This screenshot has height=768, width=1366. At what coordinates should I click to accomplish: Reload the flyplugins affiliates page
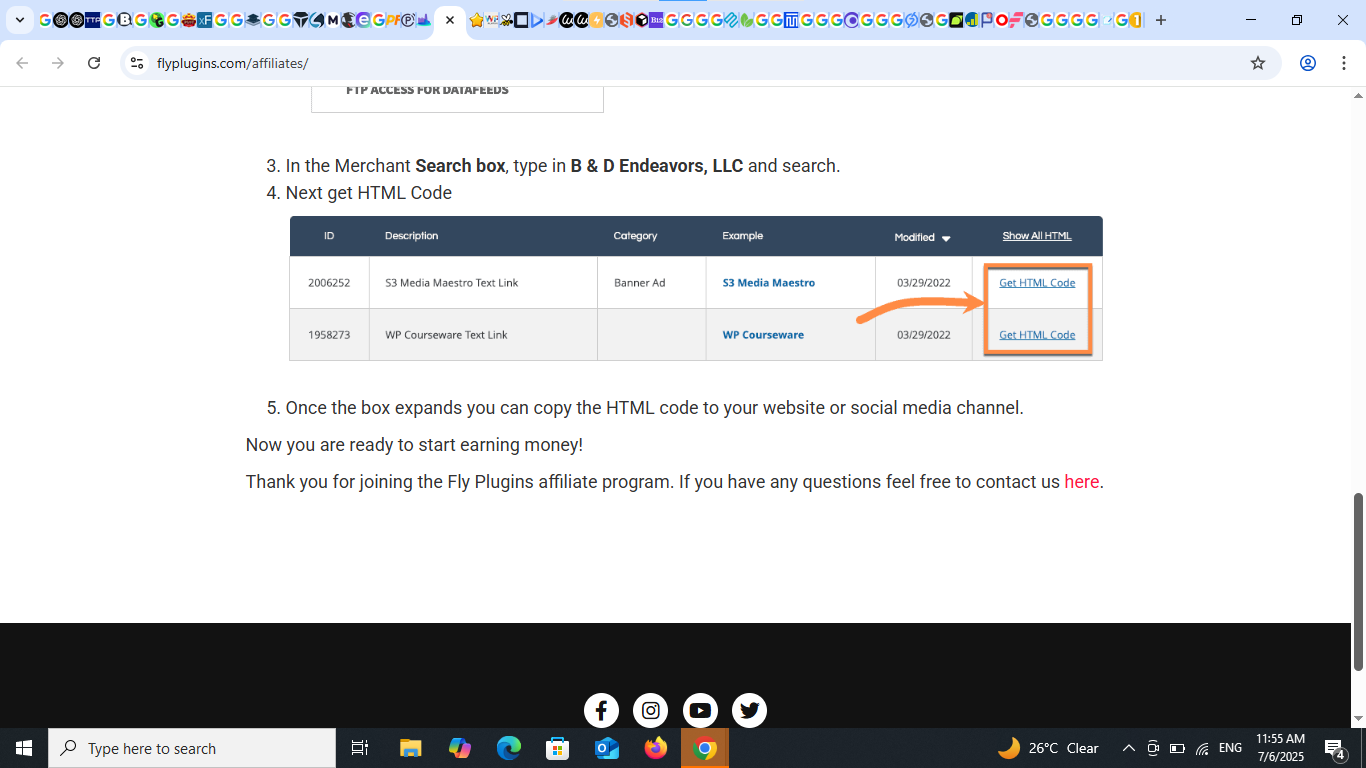94,63
